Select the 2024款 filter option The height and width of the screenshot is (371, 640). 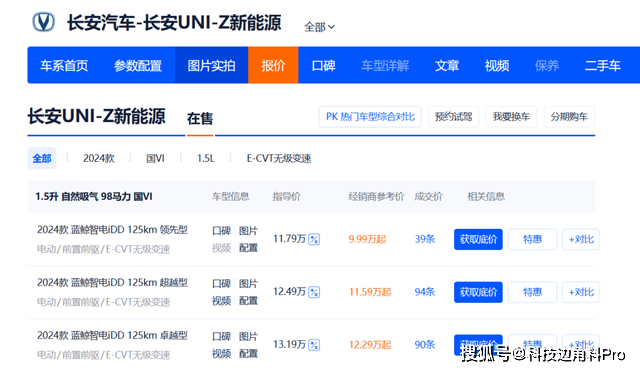pyautogui.click(x=99, y=158)
